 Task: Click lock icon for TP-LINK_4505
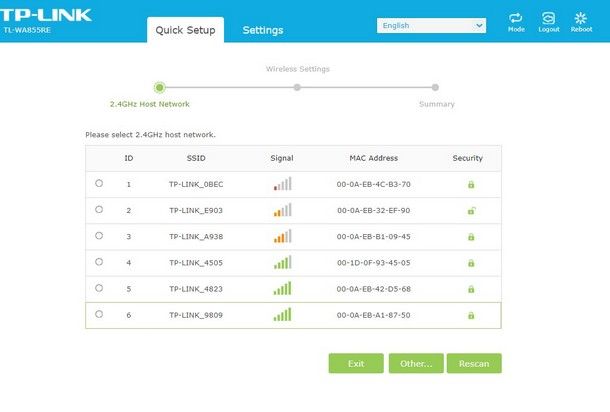[471, 263]
